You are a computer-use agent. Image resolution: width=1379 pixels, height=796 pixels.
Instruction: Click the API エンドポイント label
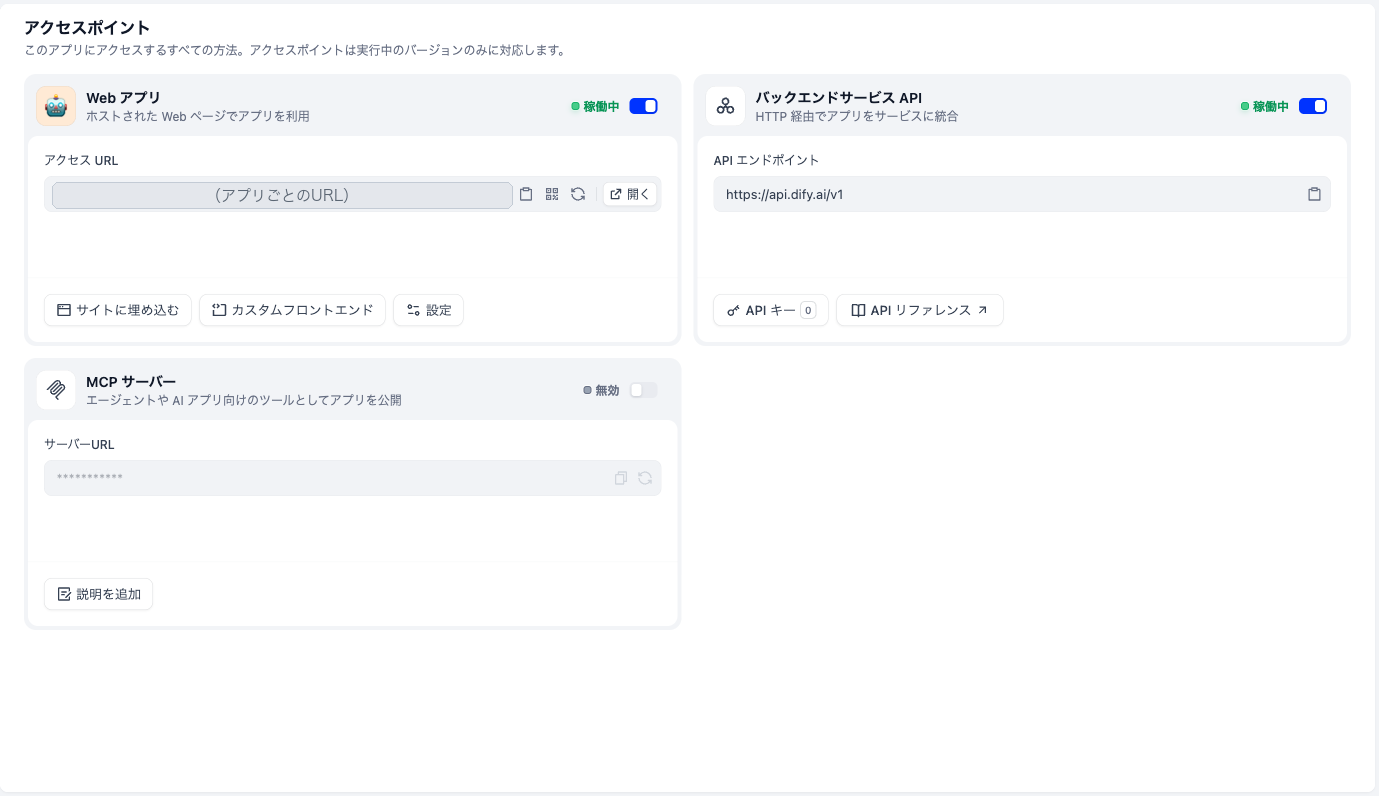point(766,160)
